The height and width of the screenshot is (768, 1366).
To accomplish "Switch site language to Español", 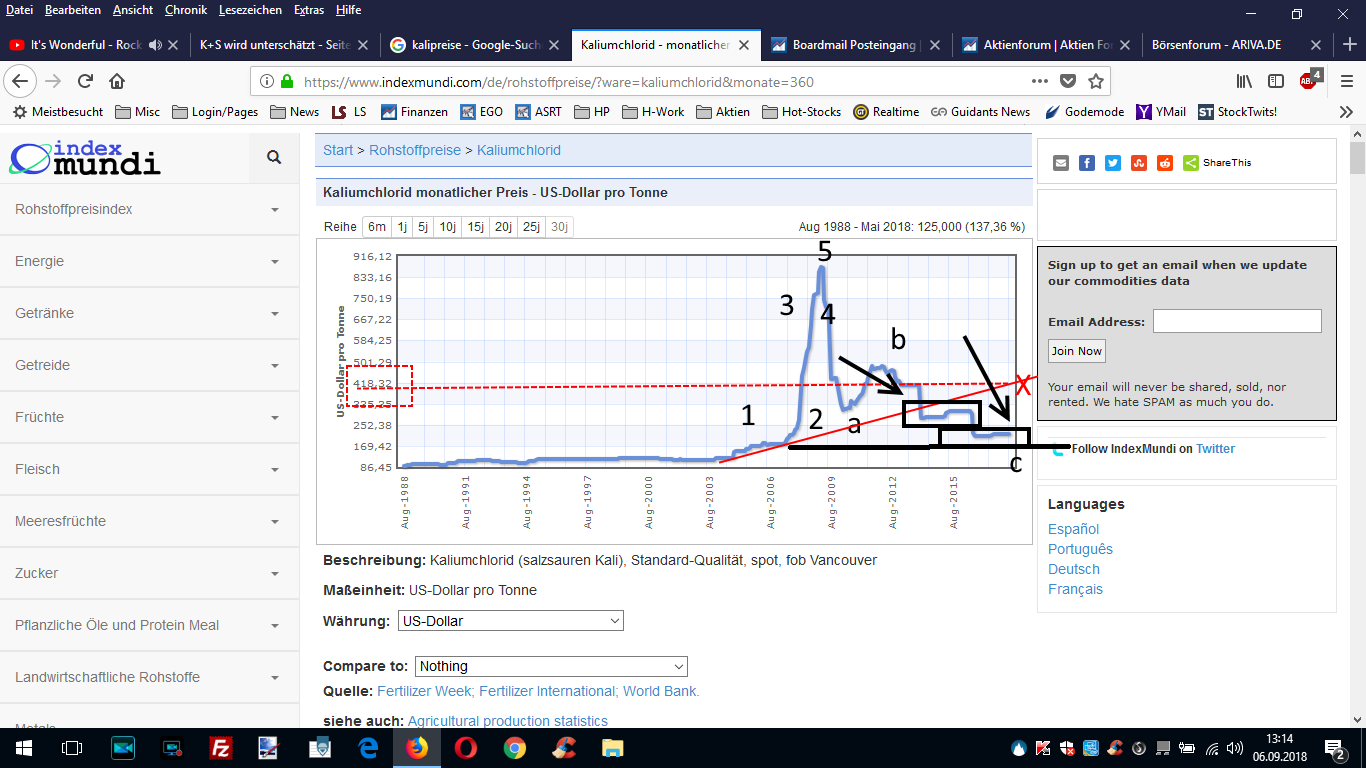I will pyautogui.click(x=1073, y=529).
